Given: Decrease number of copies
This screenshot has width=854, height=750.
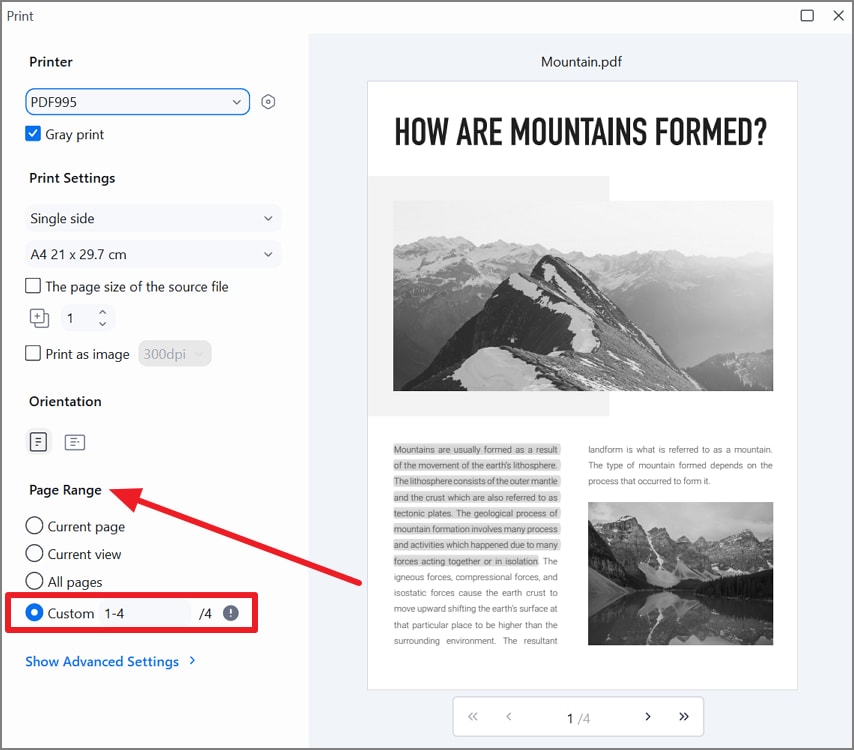Looking at the screenshot, I should pos(102,324).
